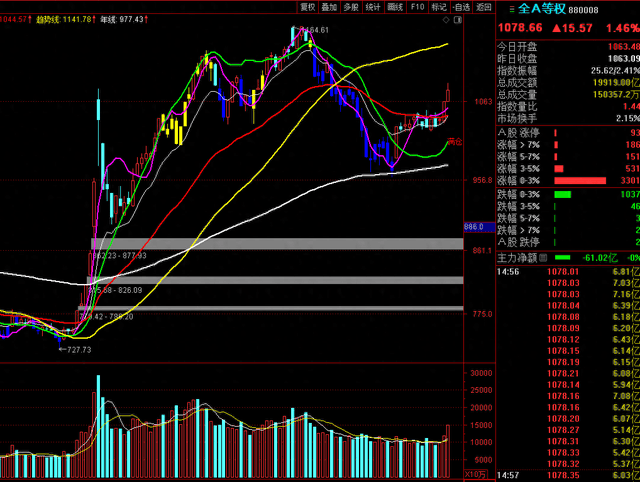Click the change value 15.57
The height and width of the screenshot is (482, 640).
pyautogui.click(x=577, y=28)
